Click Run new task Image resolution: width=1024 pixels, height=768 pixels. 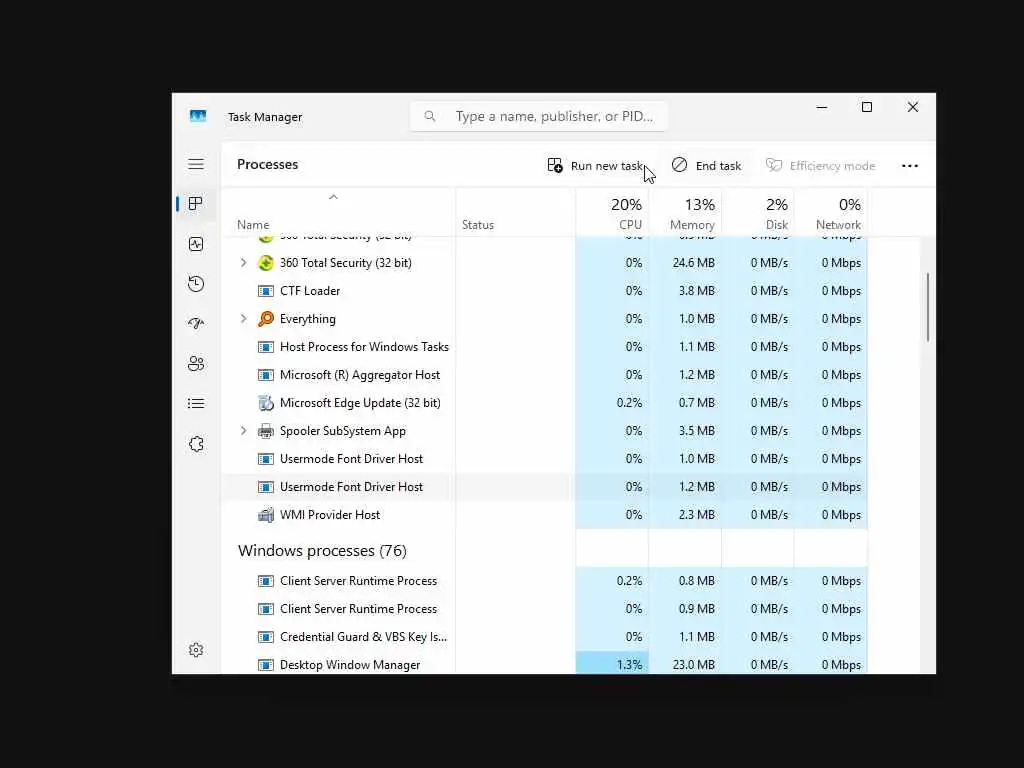coord(595,166)
